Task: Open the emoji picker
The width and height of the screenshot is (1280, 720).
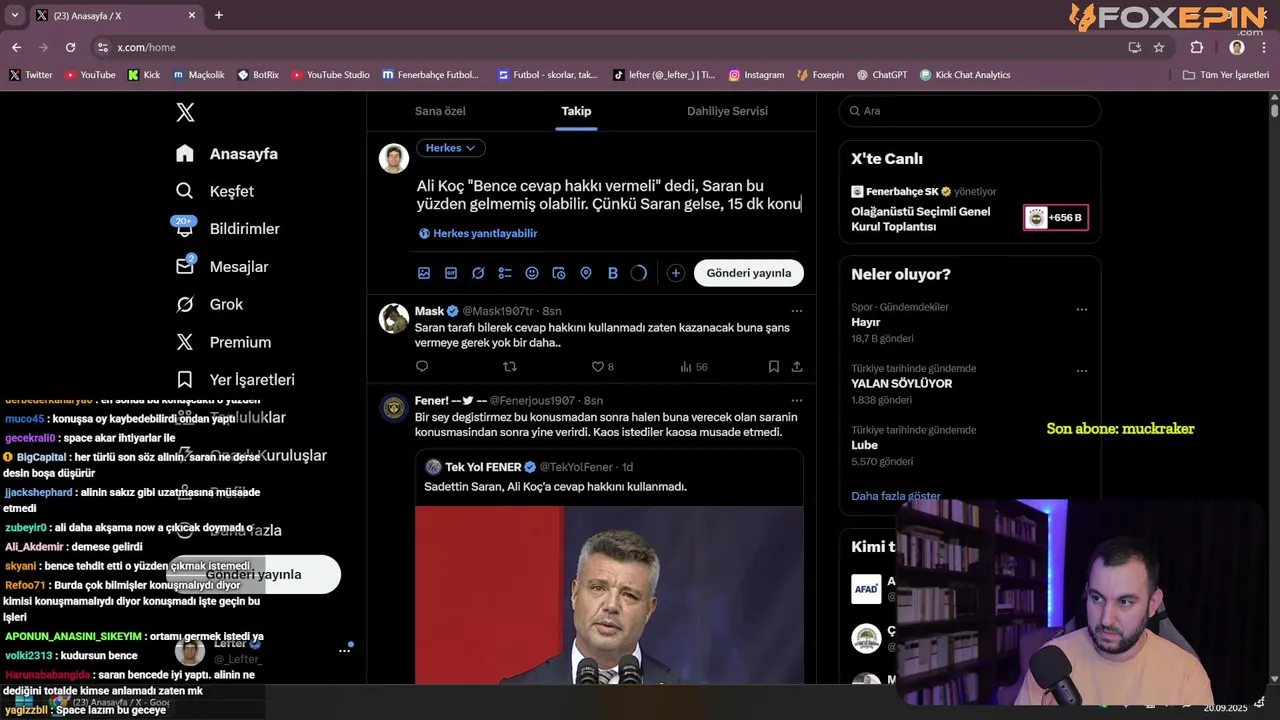Action: 532,273
